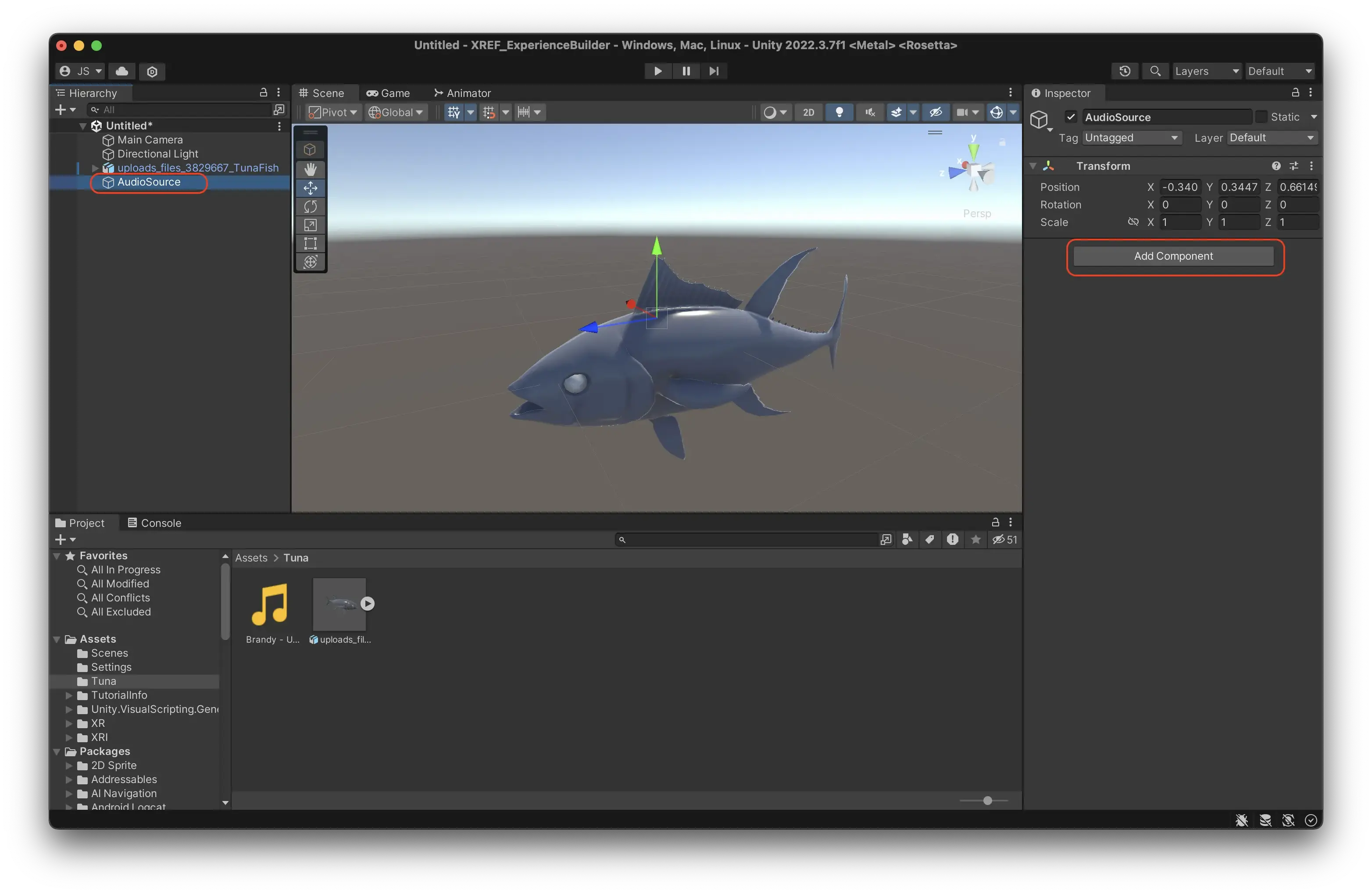Open the Tag Untagged dropdown
Screen dimensions: 1372x894
tap(1130, 138)
